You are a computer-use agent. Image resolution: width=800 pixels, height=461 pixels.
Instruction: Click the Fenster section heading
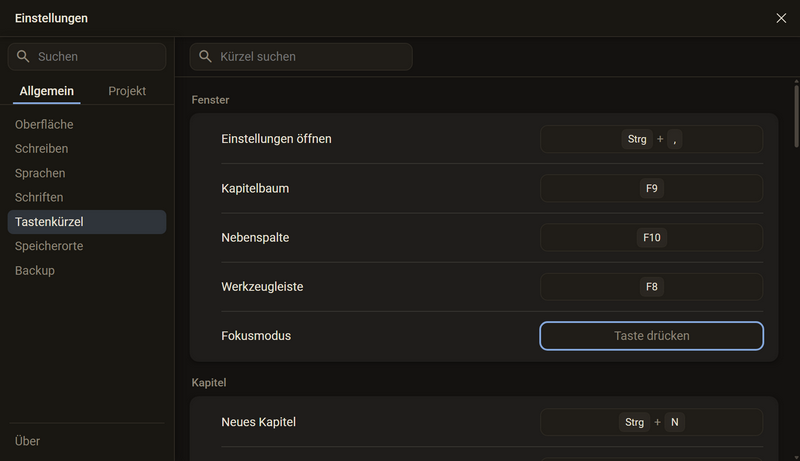210,100
